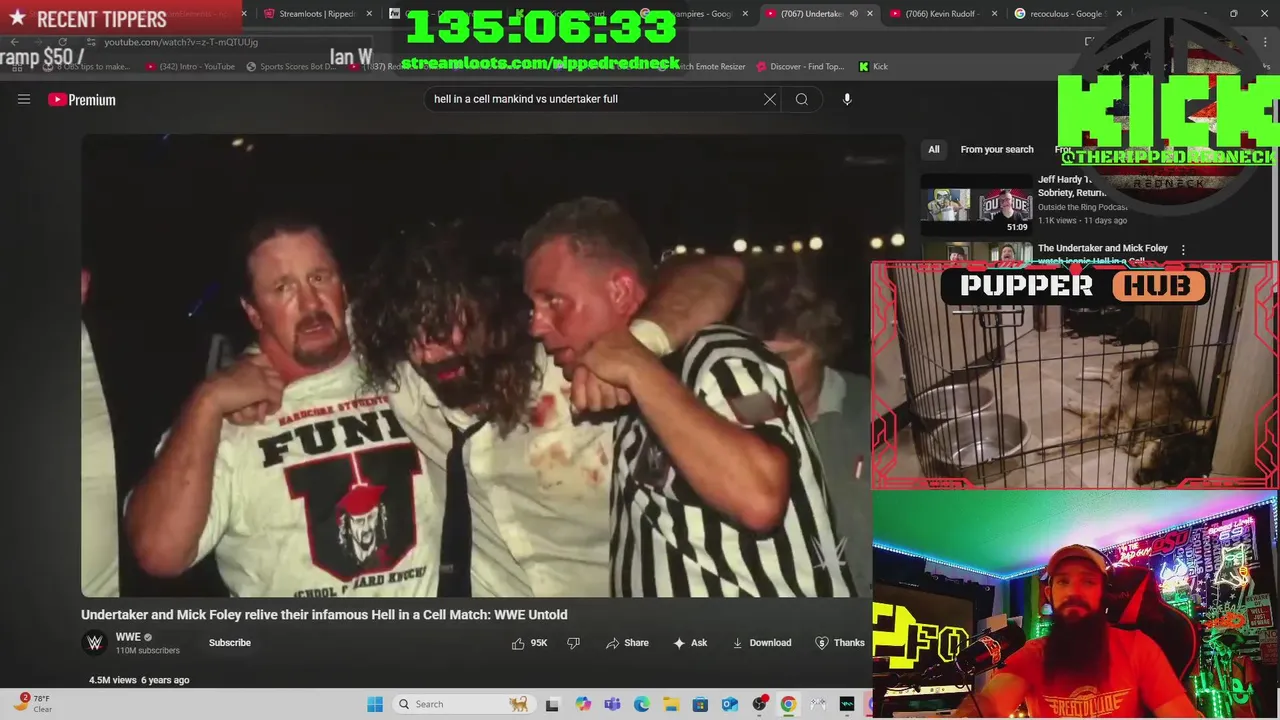Image resolution: width=1280 pixels, height=720 pixels.
Task: Open Microsoft Teams from the taskbar
Action: click(x=612, y=704)
